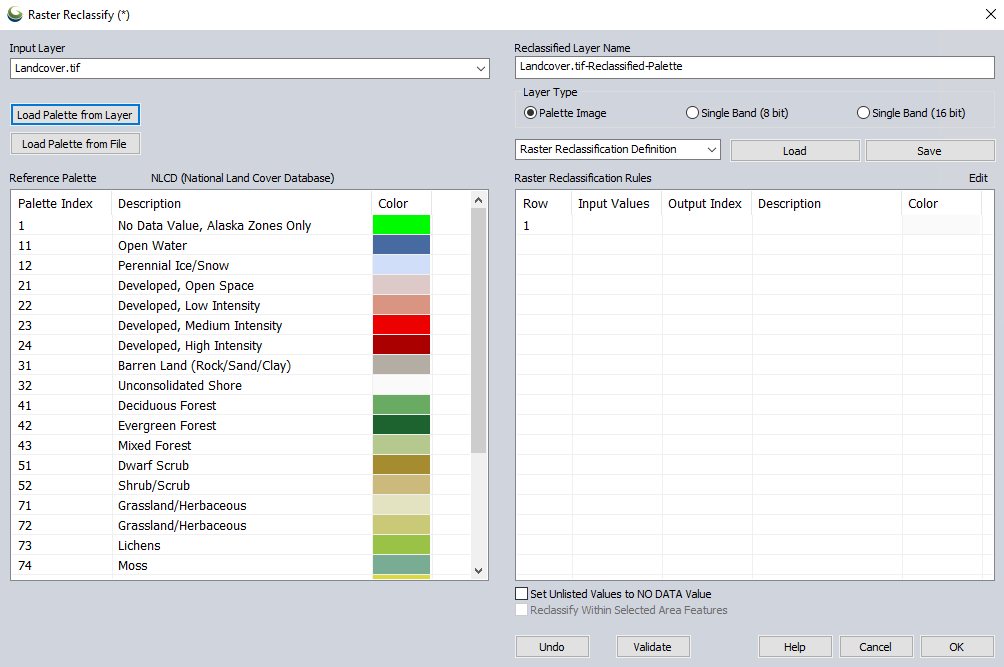Image resolution: width=1004 pixels, height=667 pixels.
Task: Click the Raster Reclassify app icon in title bar
Action: [14, 14]
